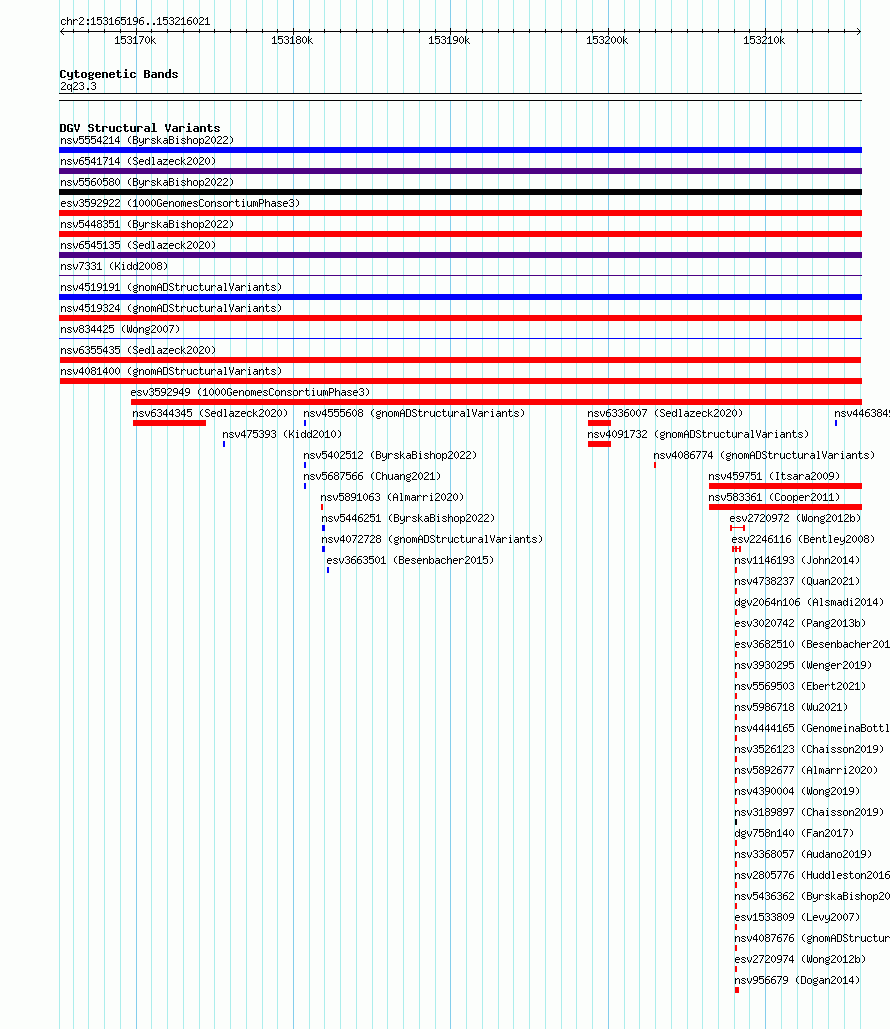Screen dimensions: 890x1029
Task: Click nsv5891063 (Almarri2020) label
Action: coord(392,497)
